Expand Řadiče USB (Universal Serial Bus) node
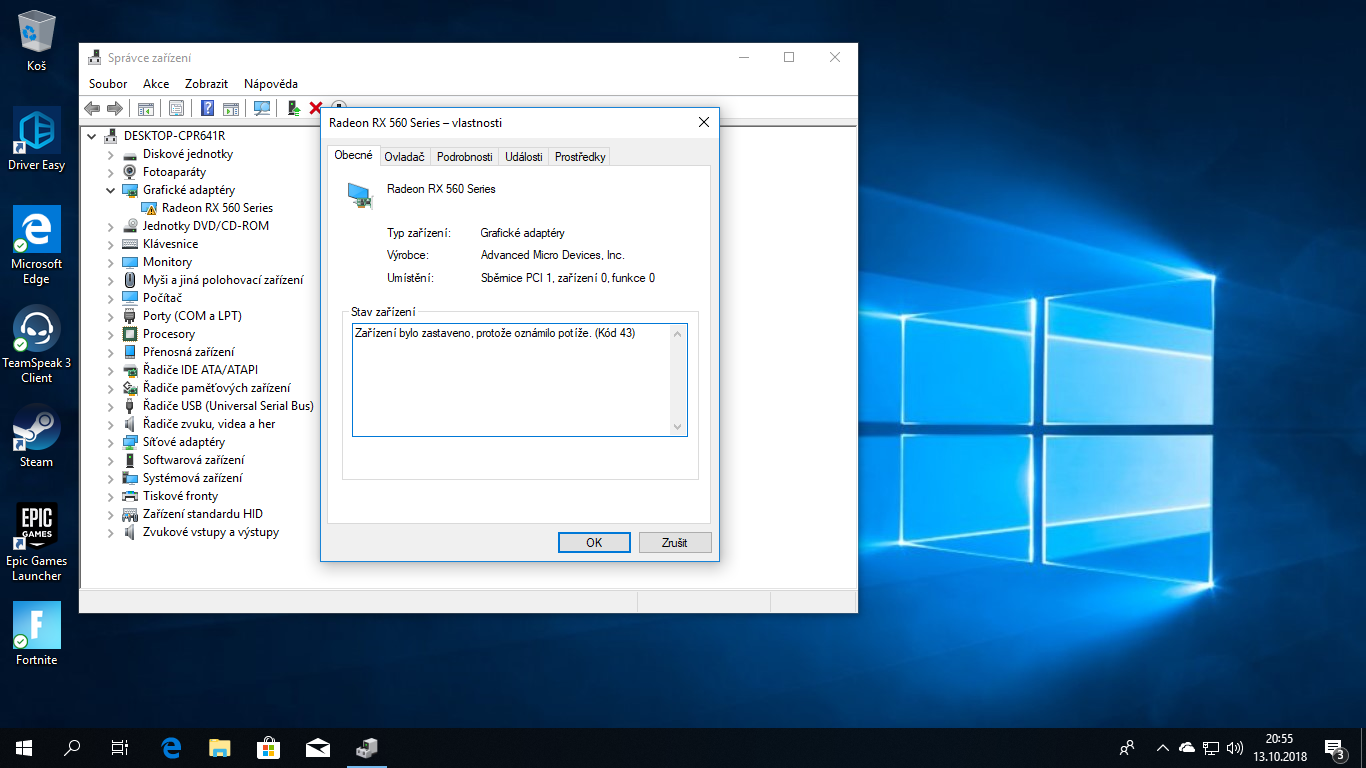 [111, 406]
